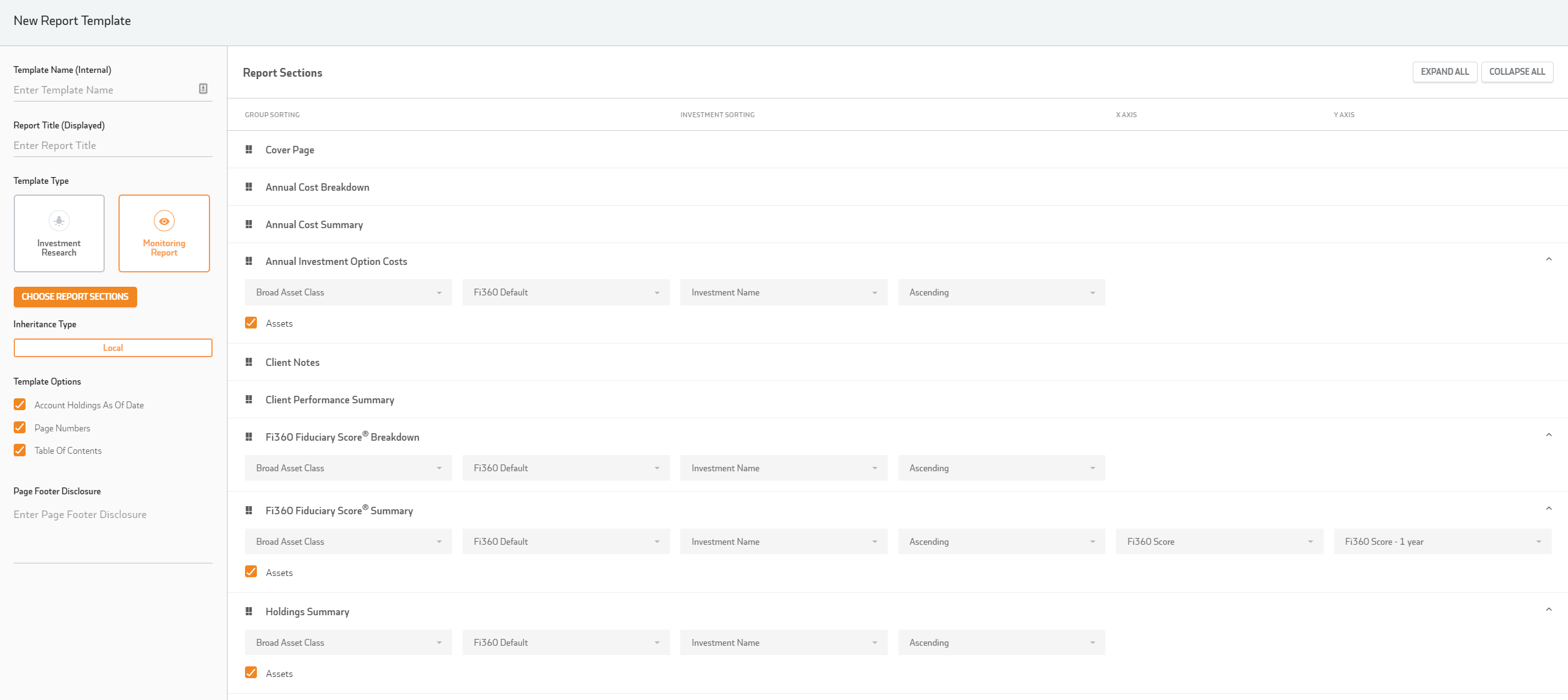Click the drag handle beside Annual Investment Option Costs
Viewport: 1568px width, 700px height.
[249, 261]
